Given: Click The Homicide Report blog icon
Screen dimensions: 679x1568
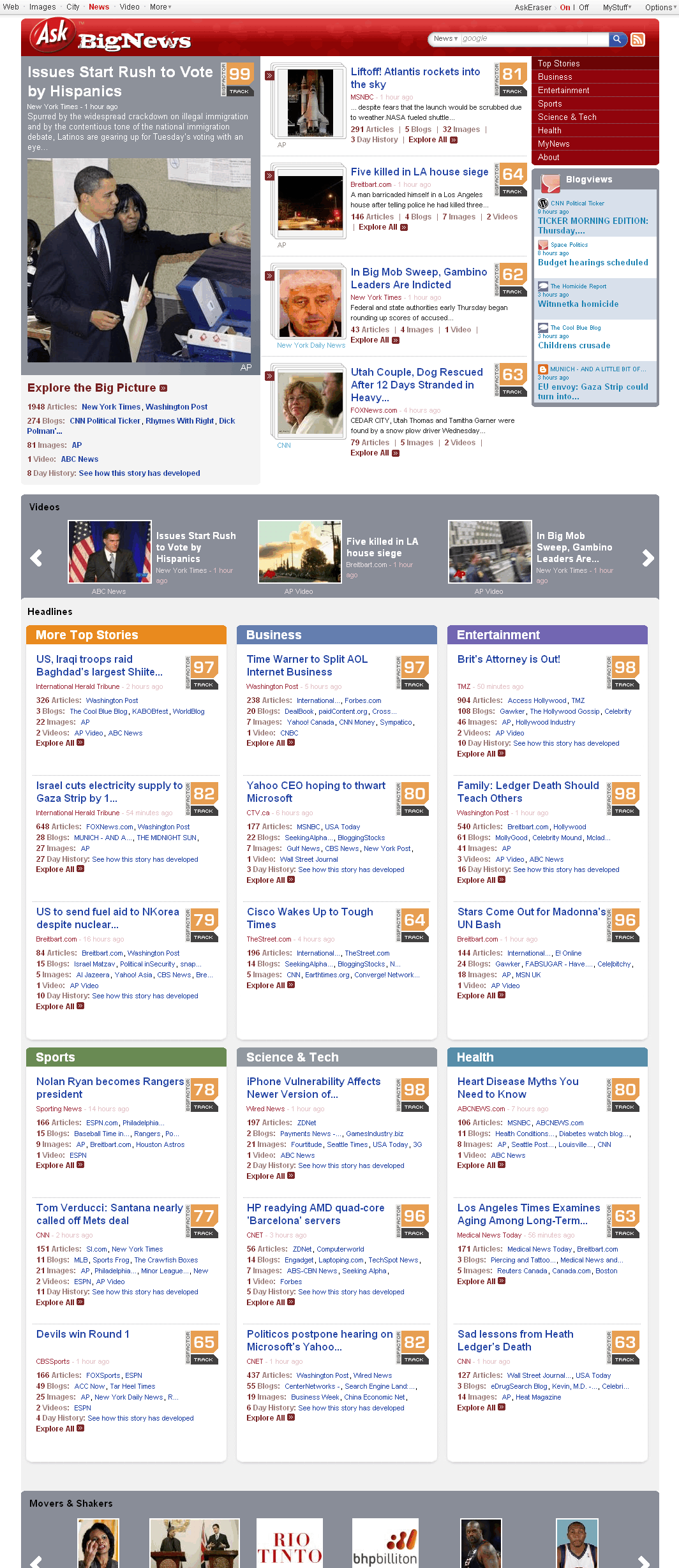Looking at the screenshot, I should (x=543, y=286).
